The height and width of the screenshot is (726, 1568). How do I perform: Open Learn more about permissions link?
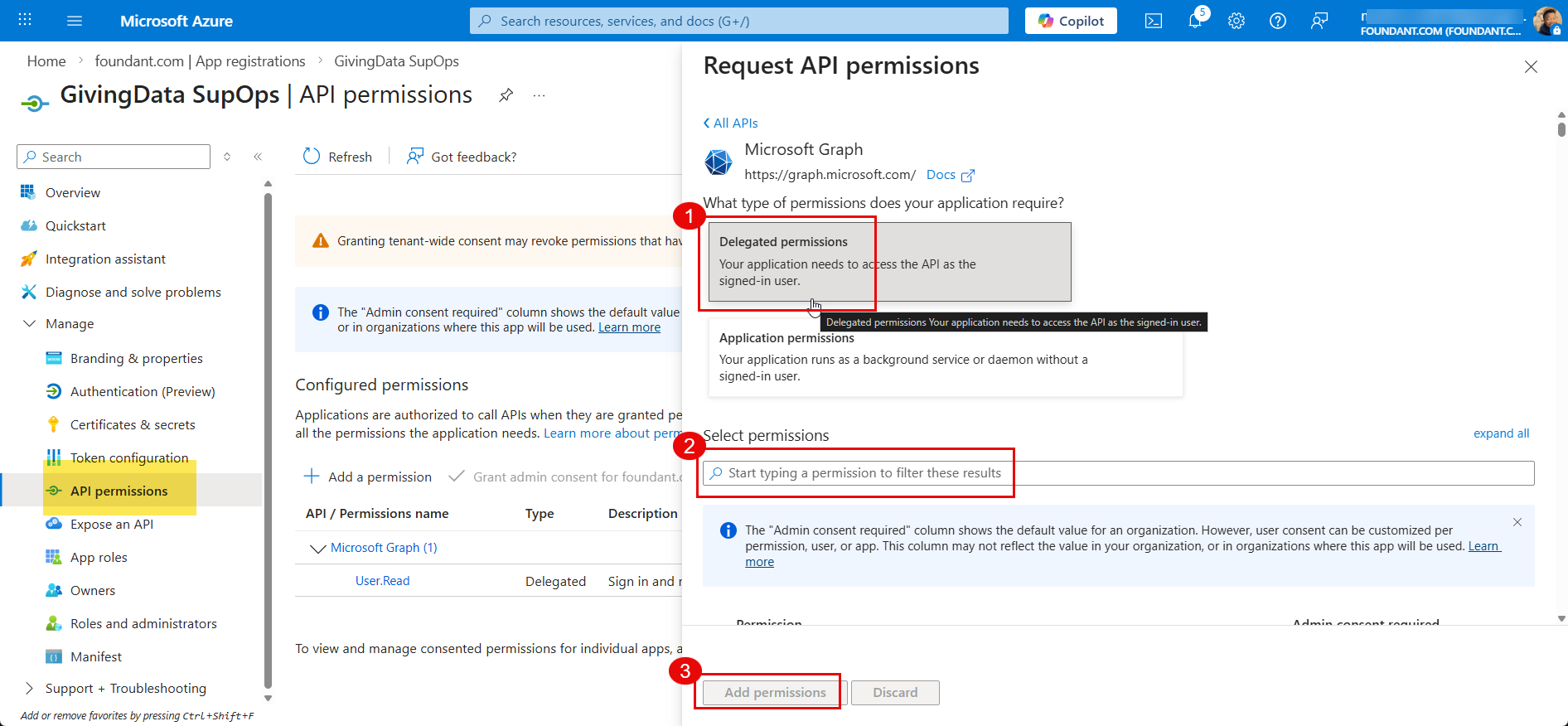[612, 433]
